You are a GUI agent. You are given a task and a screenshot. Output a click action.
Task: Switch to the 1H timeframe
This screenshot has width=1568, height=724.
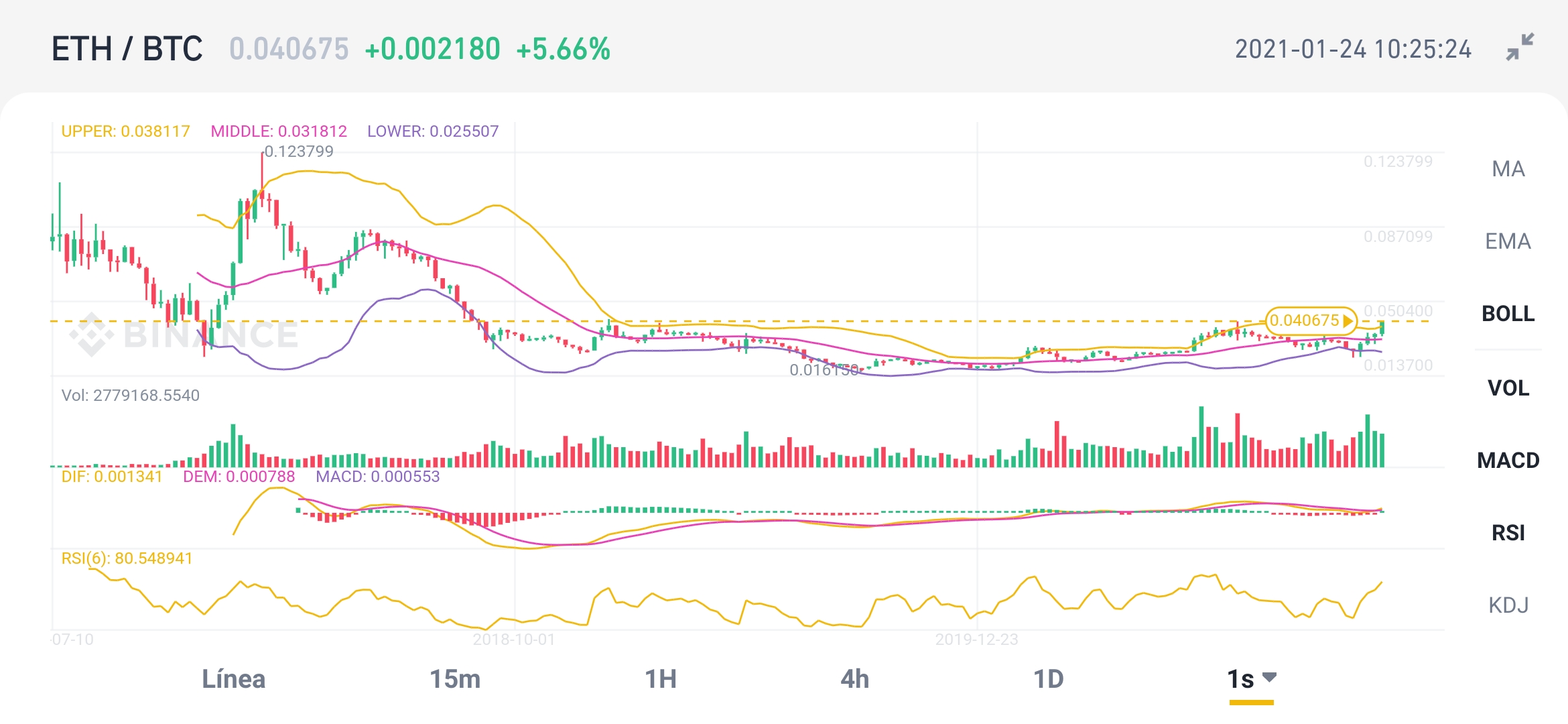pyautogui.click(x=663, y=678)
